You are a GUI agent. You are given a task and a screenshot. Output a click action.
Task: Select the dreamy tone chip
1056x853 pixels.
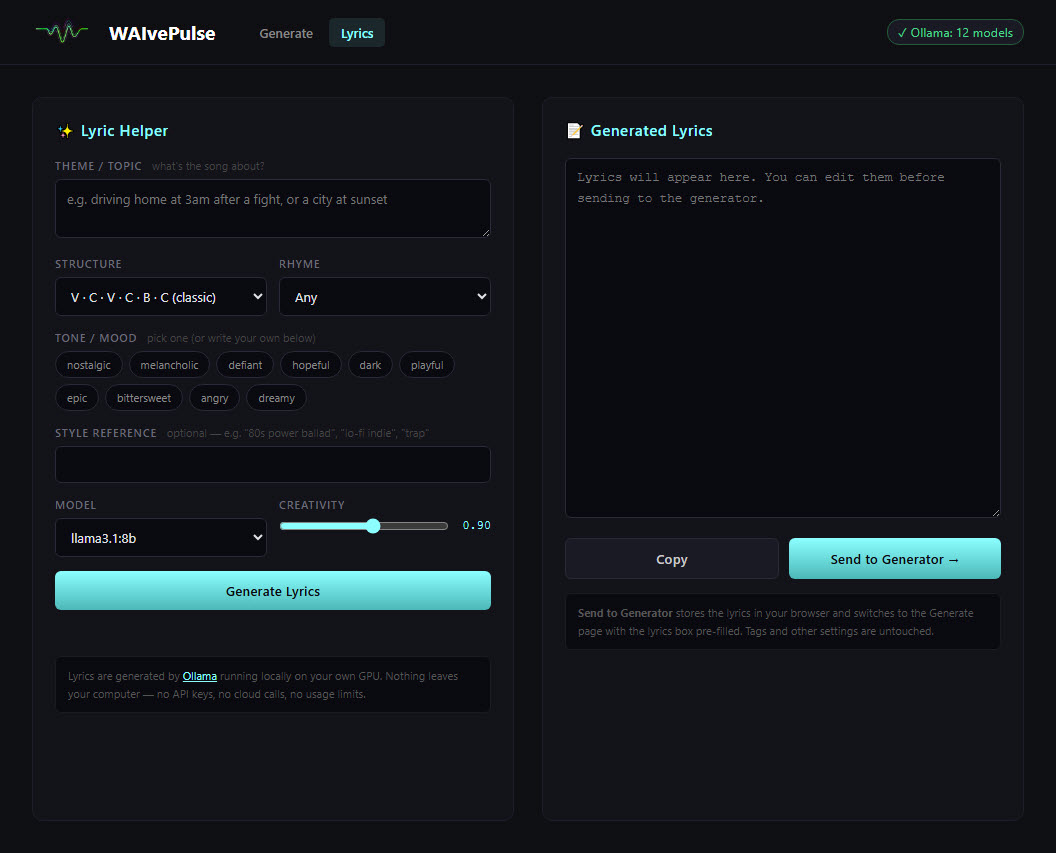(276, 398)
